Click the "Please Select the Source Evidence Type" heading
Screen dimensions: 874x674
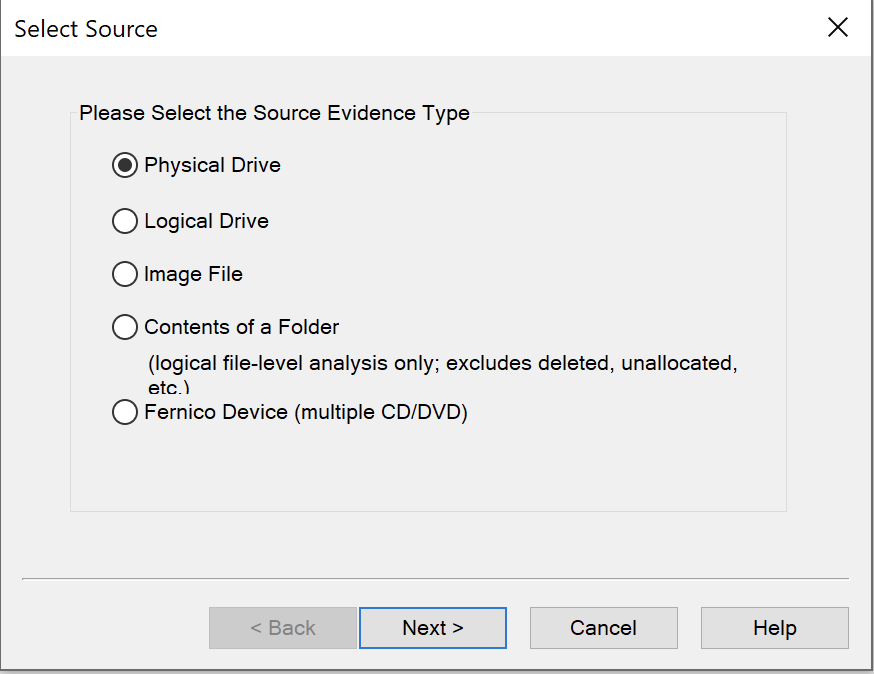pyautogui.click(x=274, y=113)
